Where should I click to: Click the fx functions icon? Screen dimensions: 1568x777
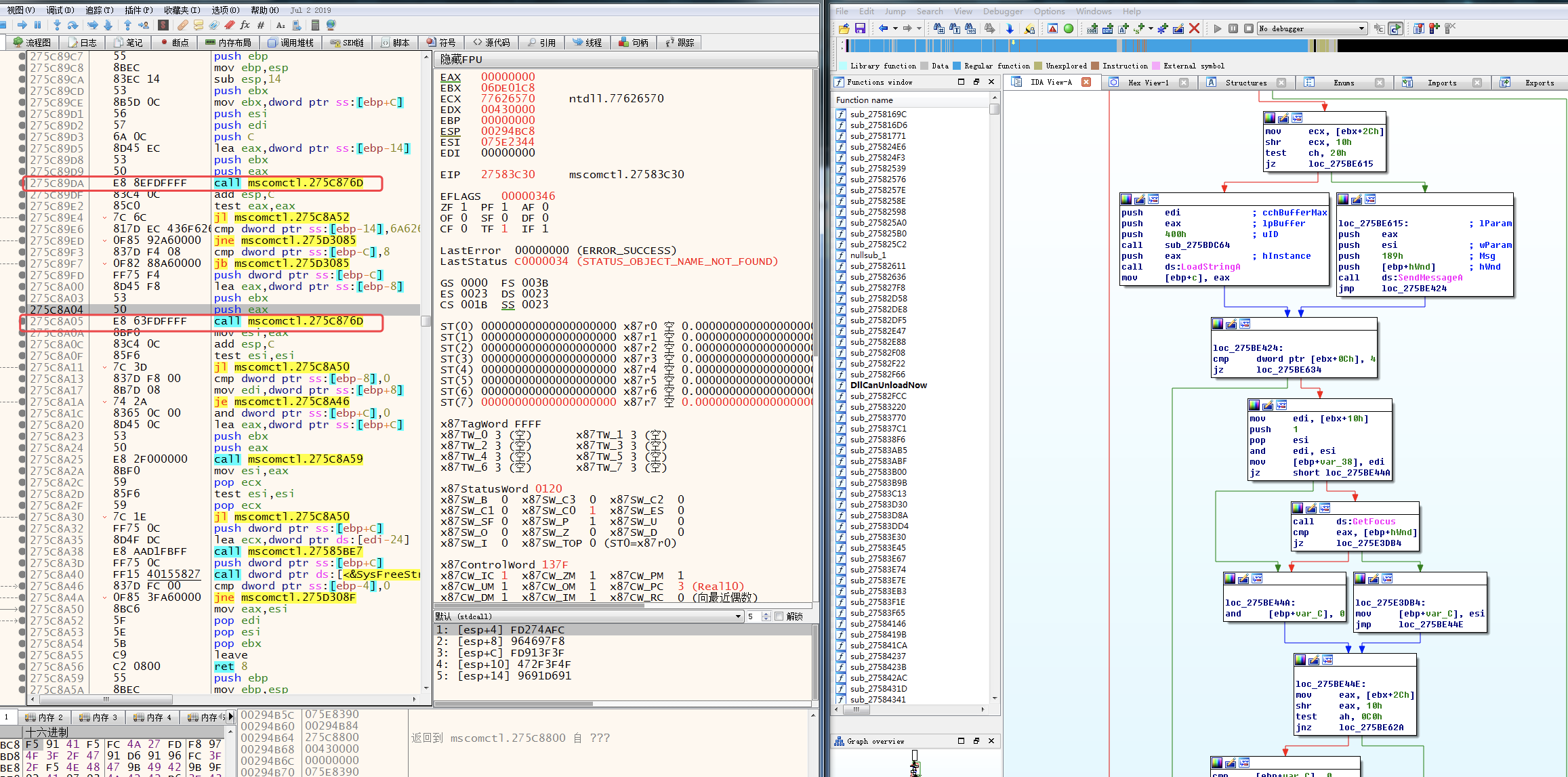tap(245, 25)
